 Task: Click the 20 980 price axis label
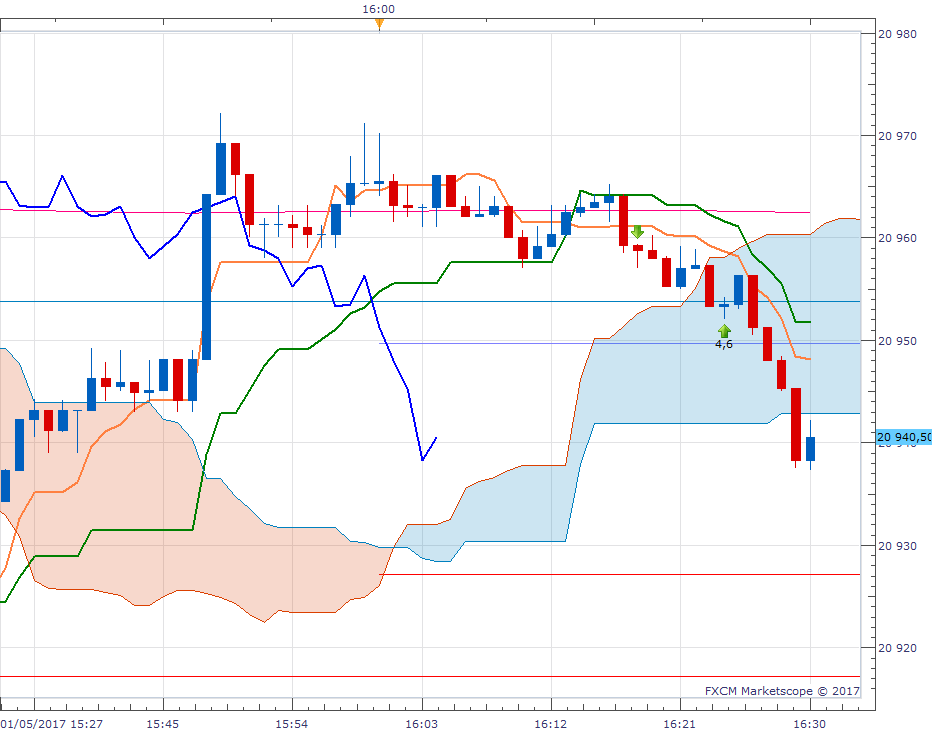(897, 35)
